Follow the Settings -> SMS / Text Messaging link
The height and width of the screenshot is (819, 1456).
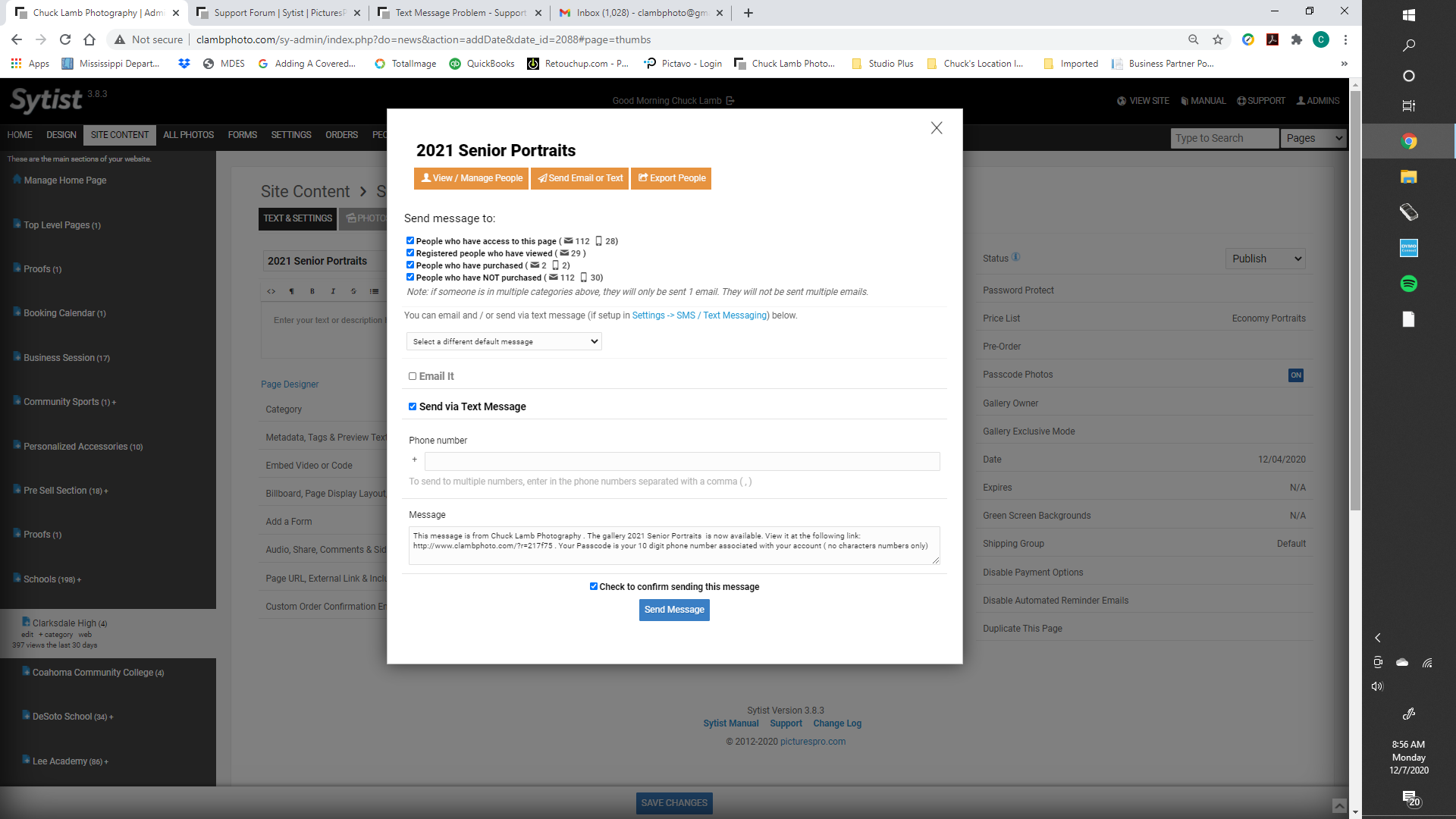tap(699, 315)
